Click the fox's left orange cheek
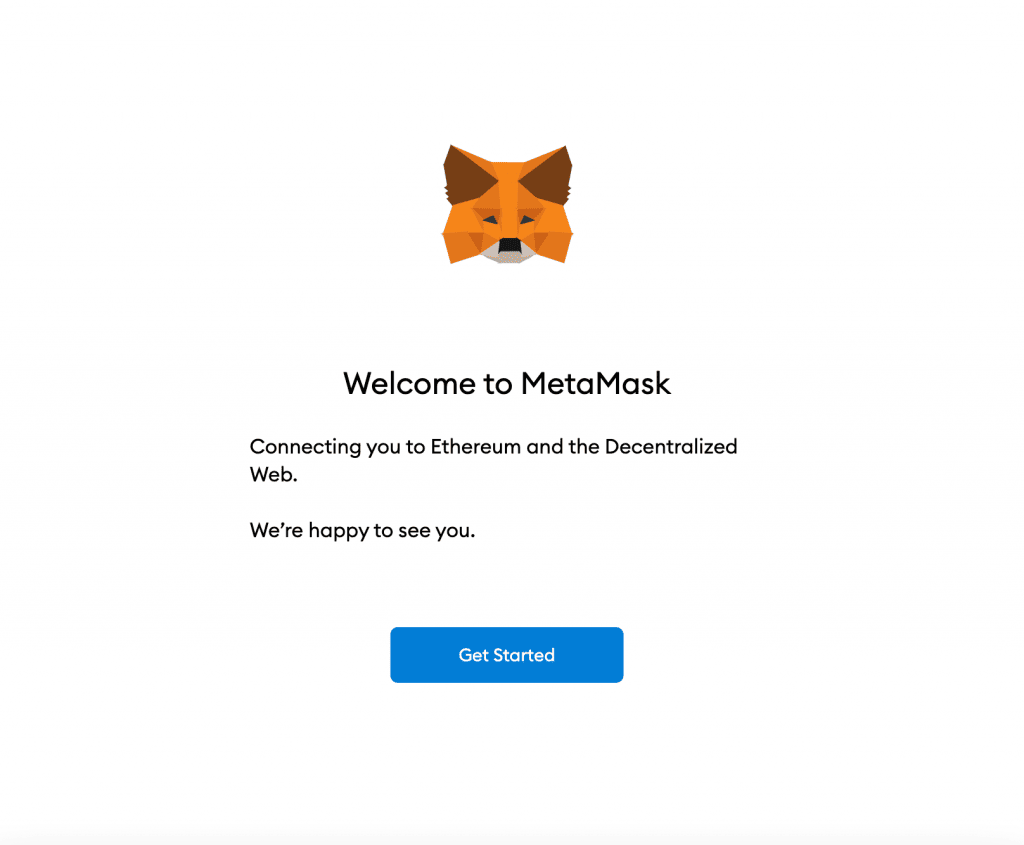The height and width of the screenshot is (845, 1024). 462,242
